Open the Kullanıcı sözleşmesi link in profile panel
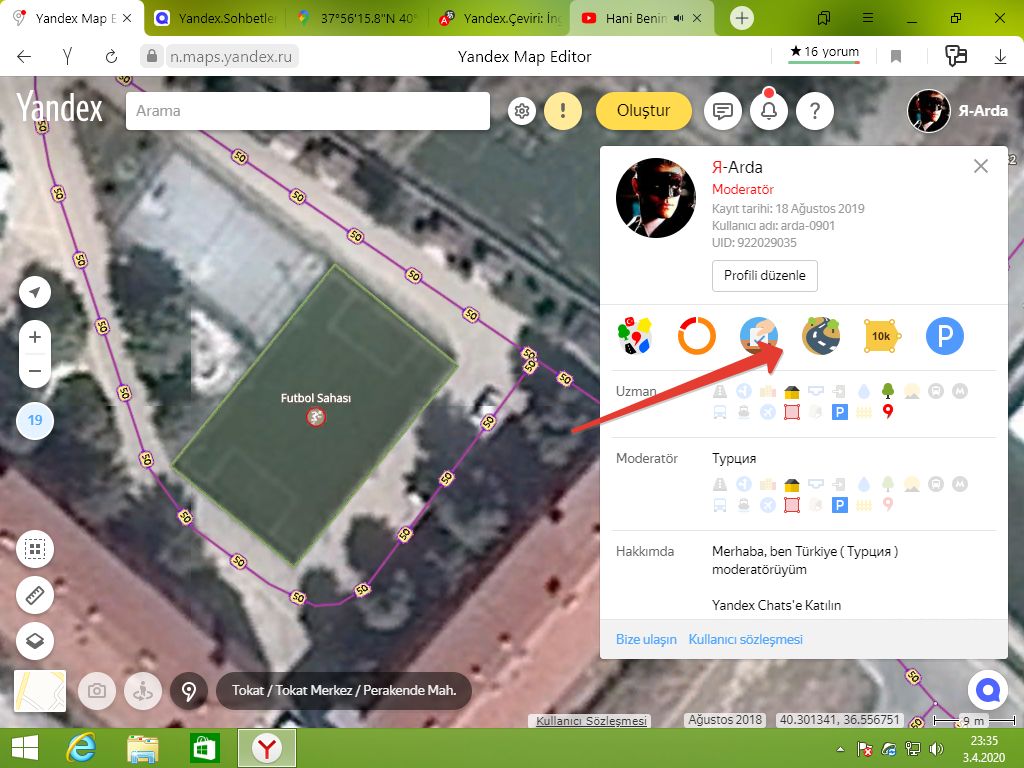 click(x=746, y=639)
